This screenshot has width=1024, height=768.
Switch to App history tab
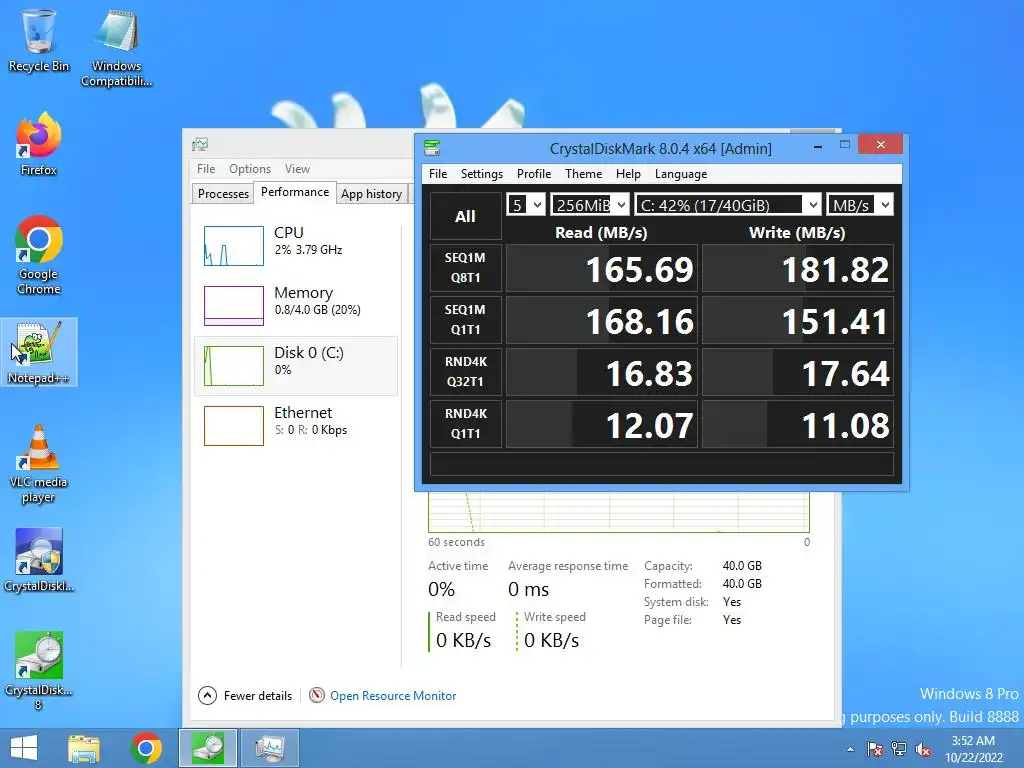click(x=372, y=194)
